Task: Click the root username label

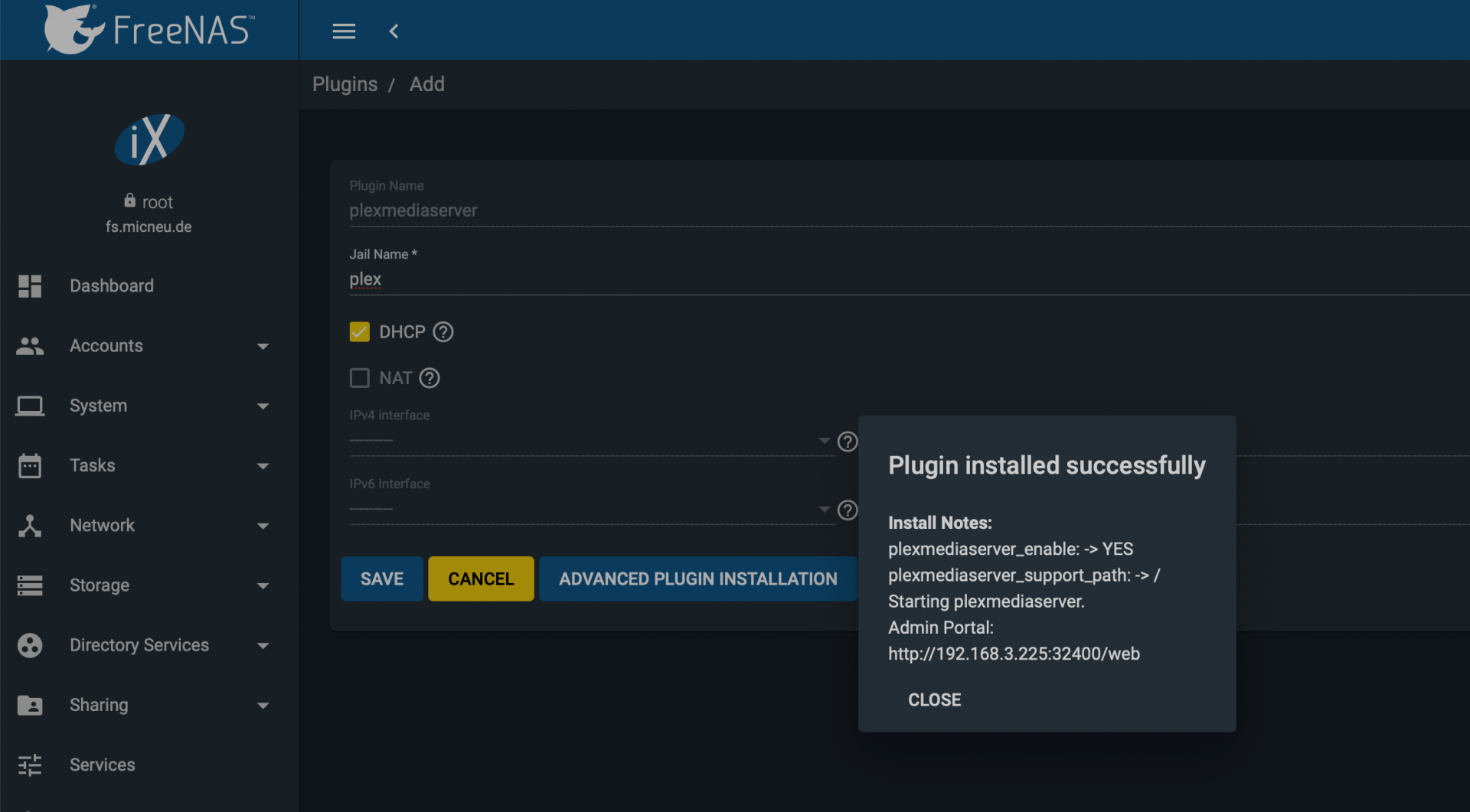Action: 158,202
